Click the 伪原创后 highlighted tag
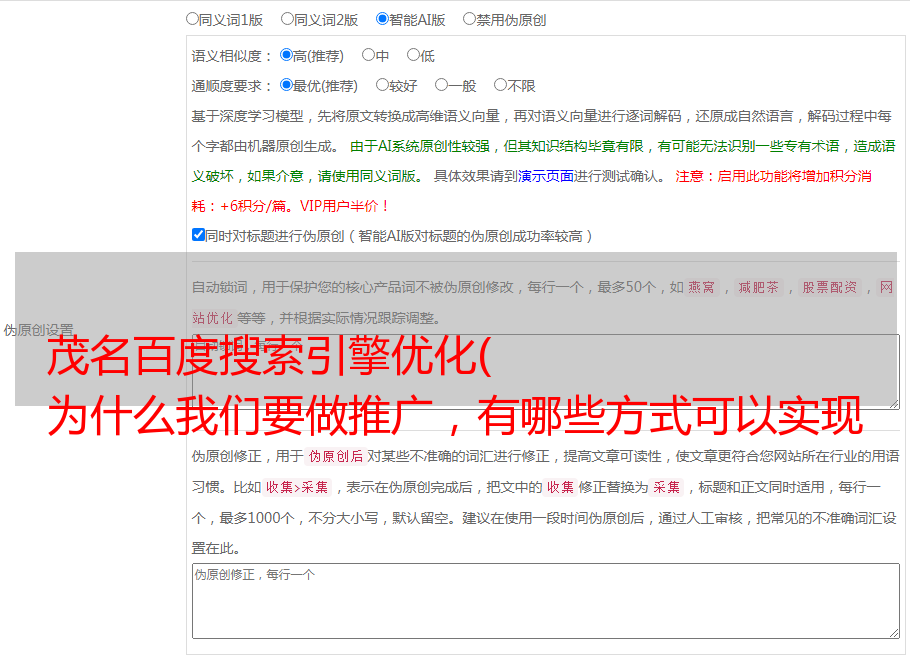 point(336,456)
